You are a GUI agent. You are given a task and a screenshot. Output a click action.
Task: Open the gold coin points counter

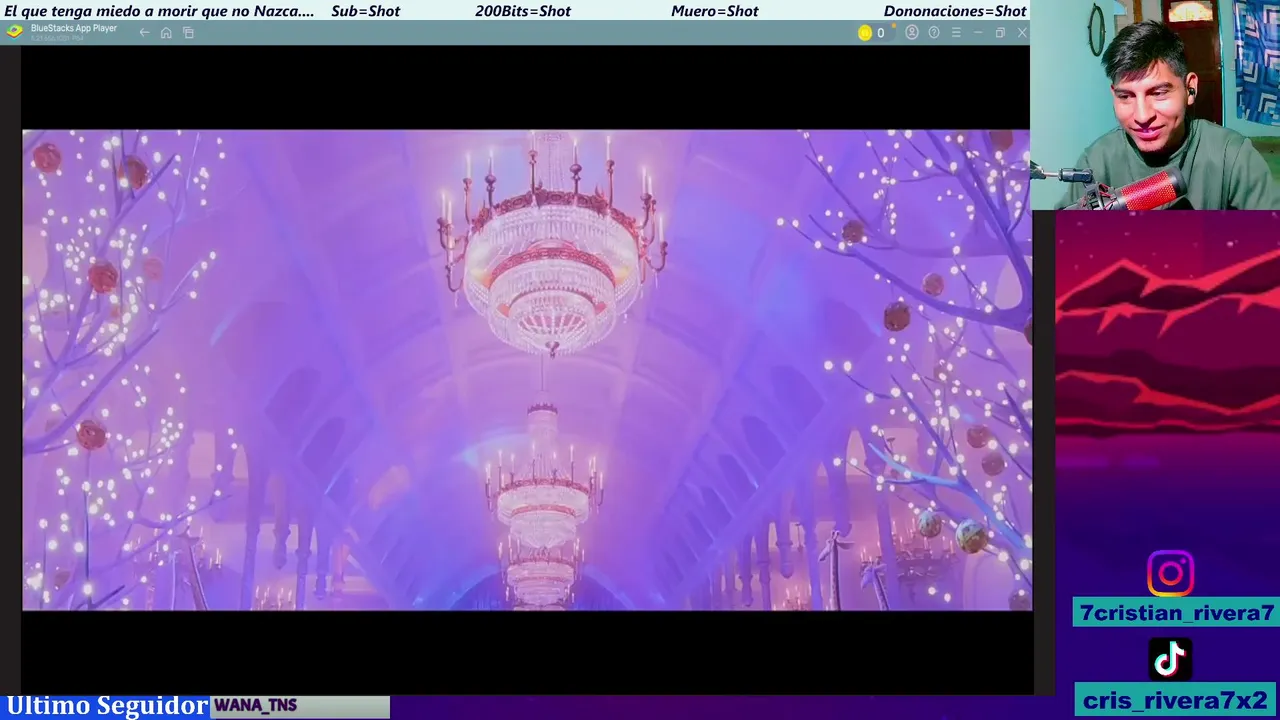(x=871, y=33)
